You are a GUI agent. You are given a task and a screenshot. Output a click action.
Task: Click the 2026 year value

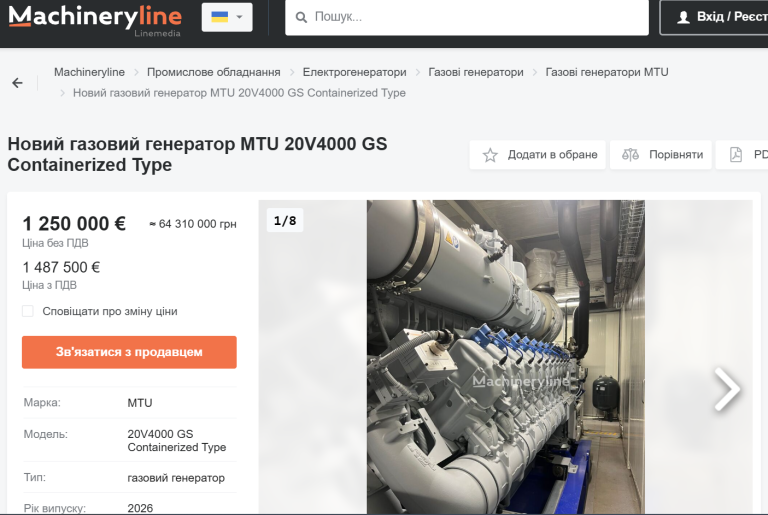coord(140,508)
